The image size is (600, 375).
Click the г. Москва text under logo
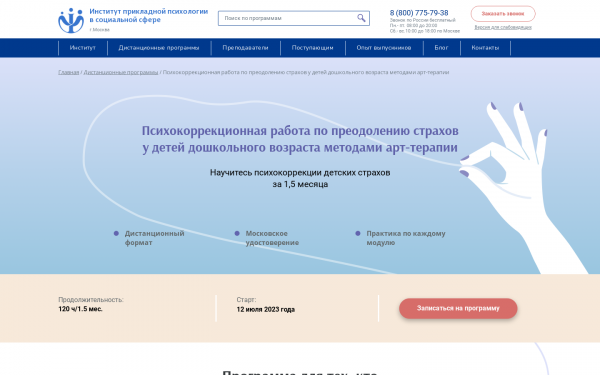(x=99, y=29)
